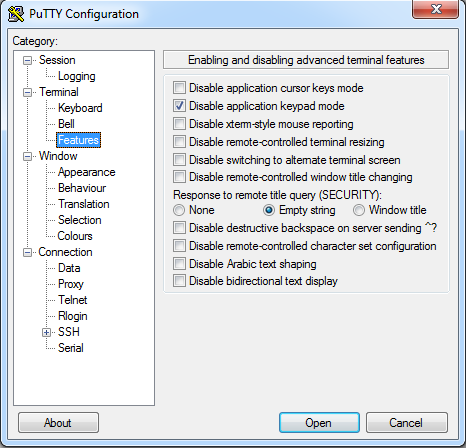Click the PuTTY icon in title bar
The width and height of the screenshot is (466, 448).
click(x=15, y=14)
